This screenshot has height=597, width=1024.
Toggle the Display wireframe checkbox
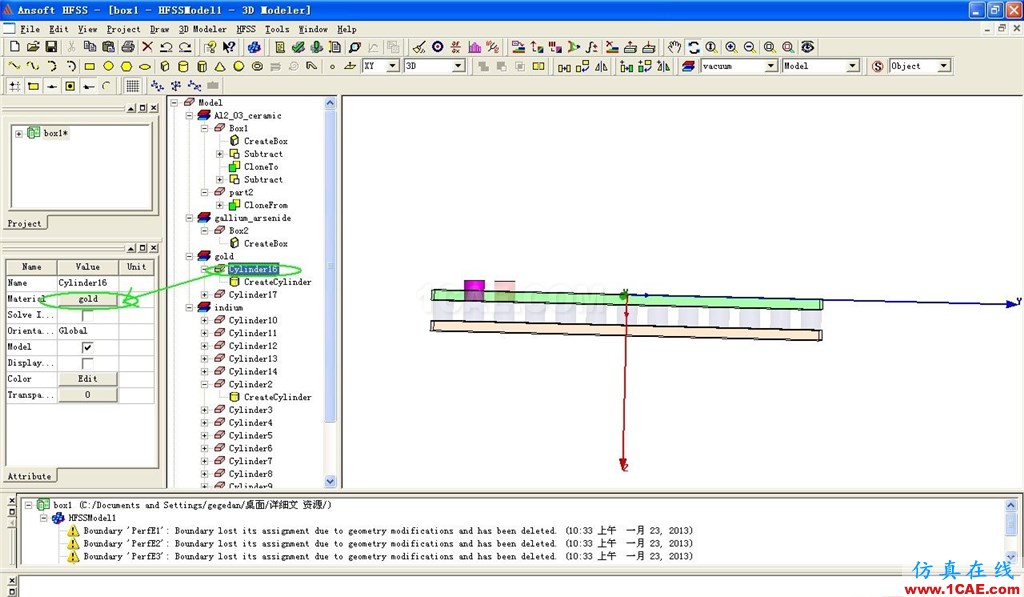click(x=87, y=363)
